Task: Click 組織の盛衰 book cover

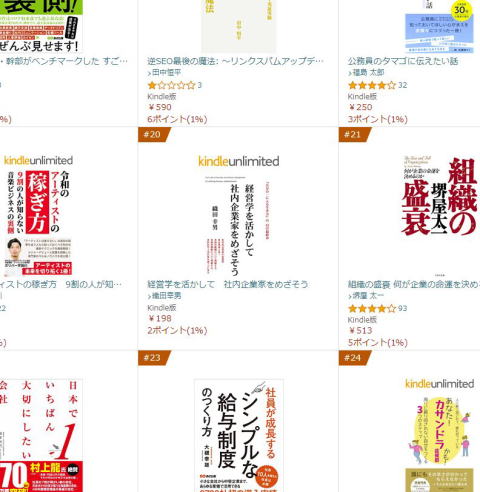Action: pyautogui.click(x=439, y=196)
